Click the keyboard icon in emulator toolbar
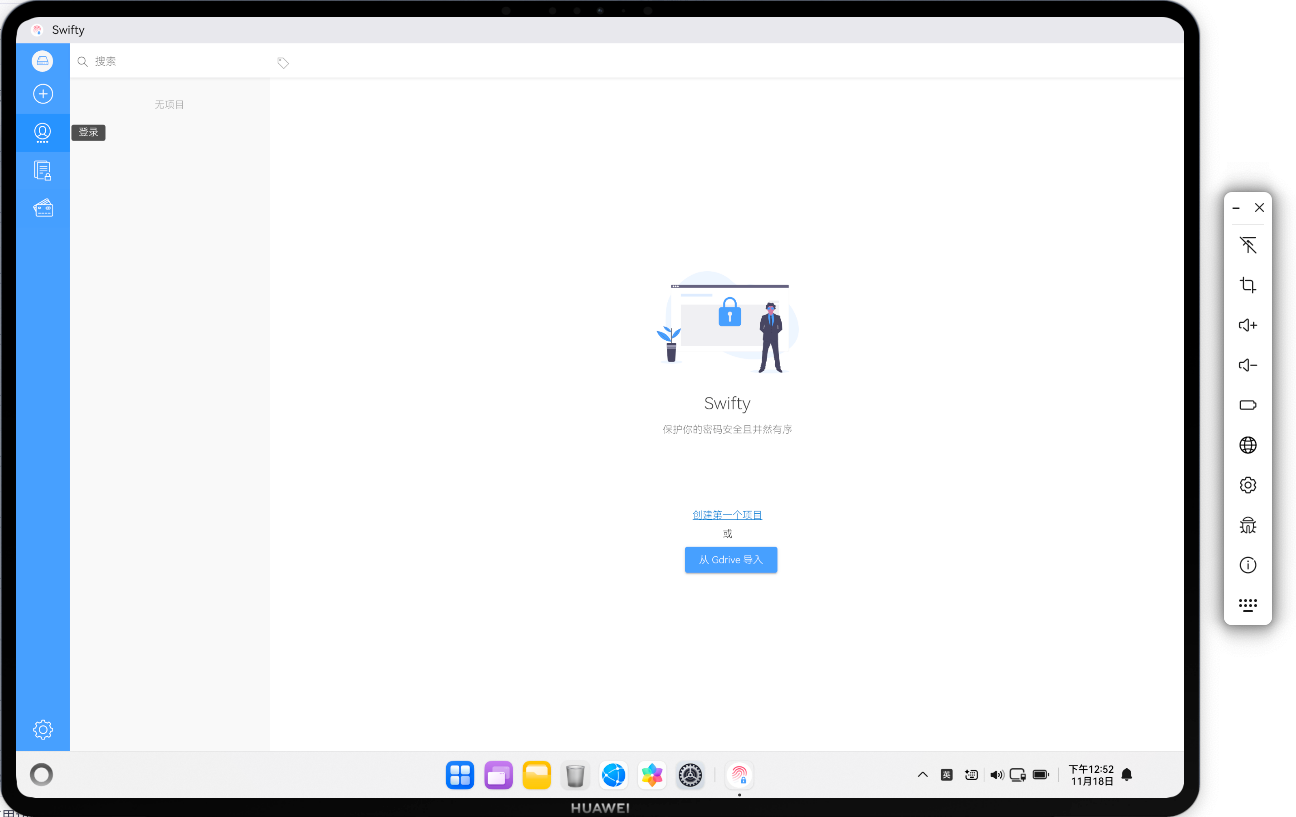 1248,605
